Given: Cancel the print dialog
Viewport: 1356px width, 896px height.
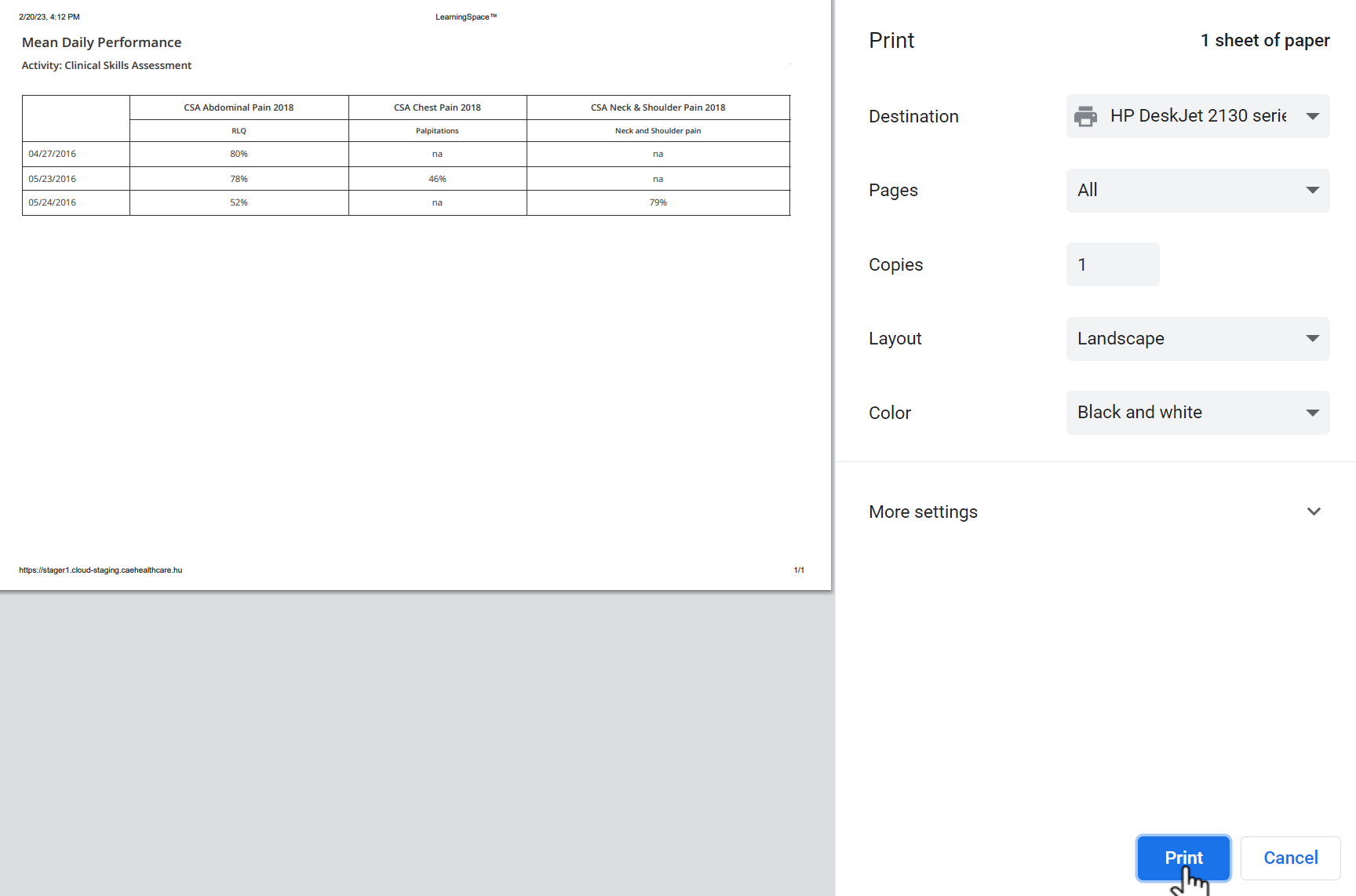Looking at the screenshot, I should click(1290, 858).
